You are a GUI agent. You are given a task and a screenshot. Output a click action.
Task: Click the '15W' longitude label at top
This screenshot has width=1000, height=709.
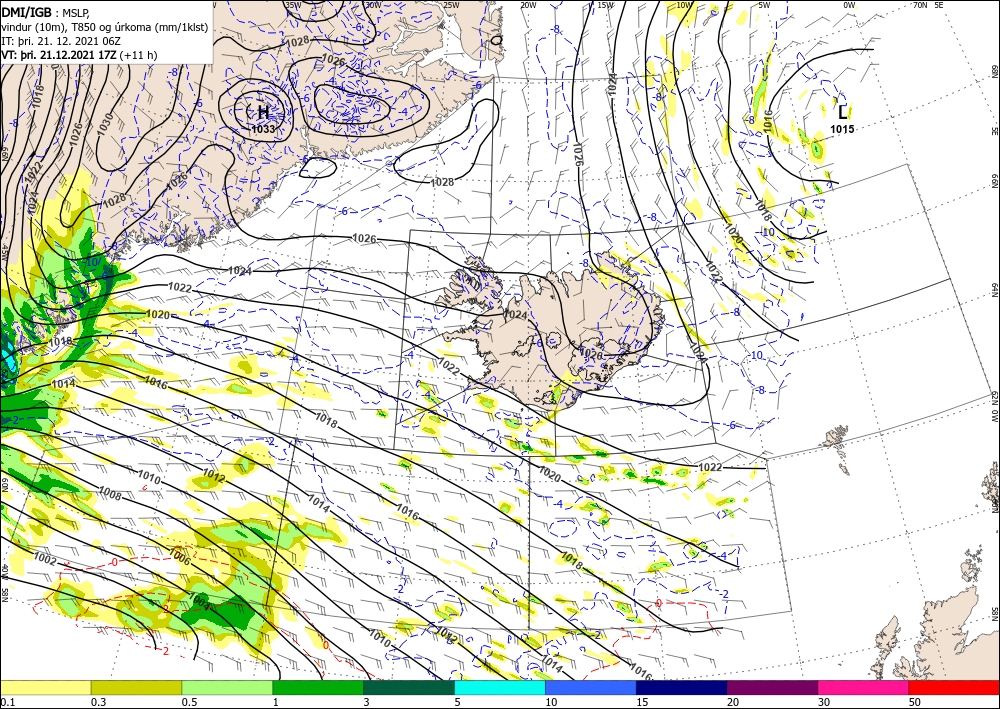606,5
